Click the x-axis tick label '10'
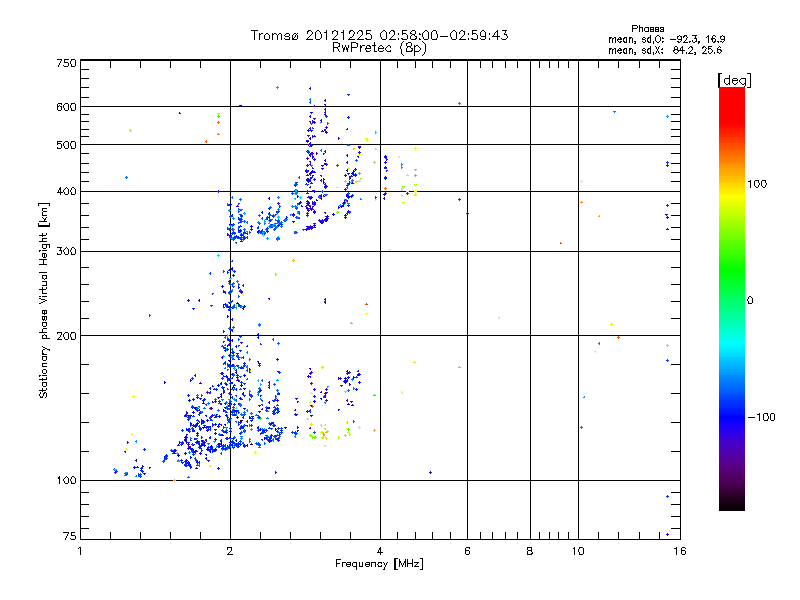This screenshot has height=600, width=800. click(x=578, y=551)
